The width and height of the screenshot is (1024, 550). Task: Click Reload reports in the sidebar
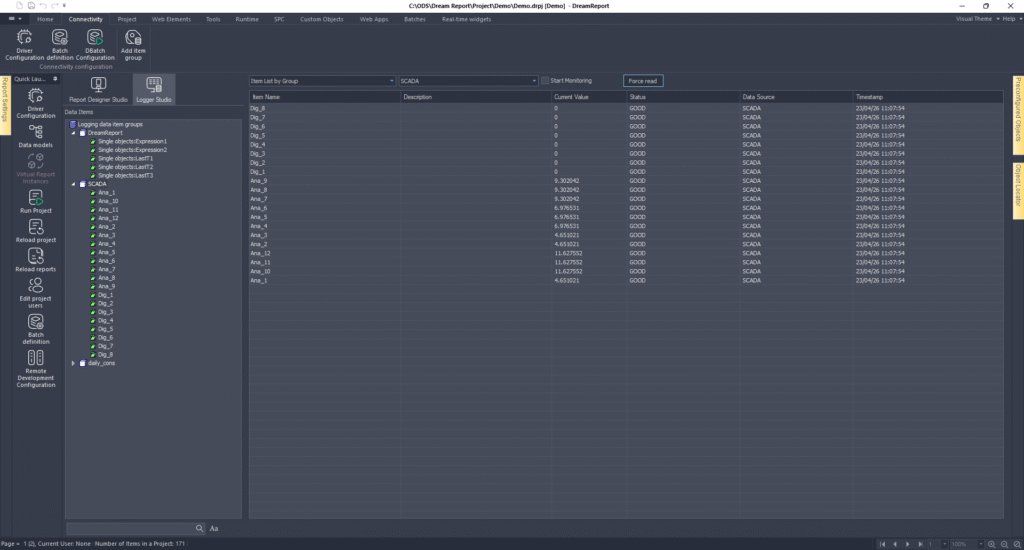[x=36, y=260]
